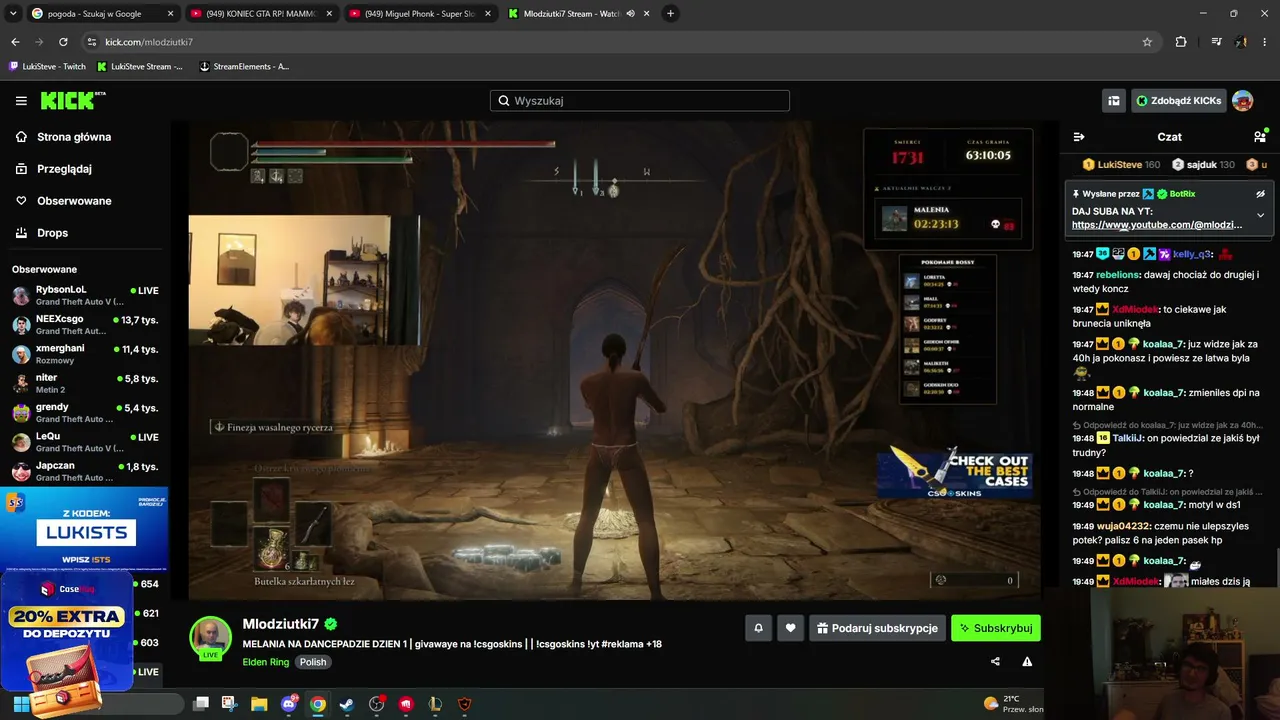
Task: Open Task View in the taskbar
Action: coord(201,704)
